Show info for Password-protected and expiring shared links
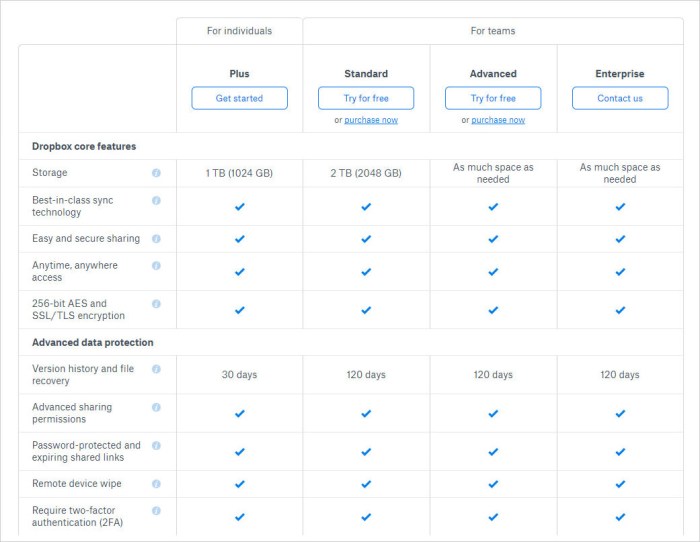The width and height of the screenshot is (700, 542). coord(156,446)
